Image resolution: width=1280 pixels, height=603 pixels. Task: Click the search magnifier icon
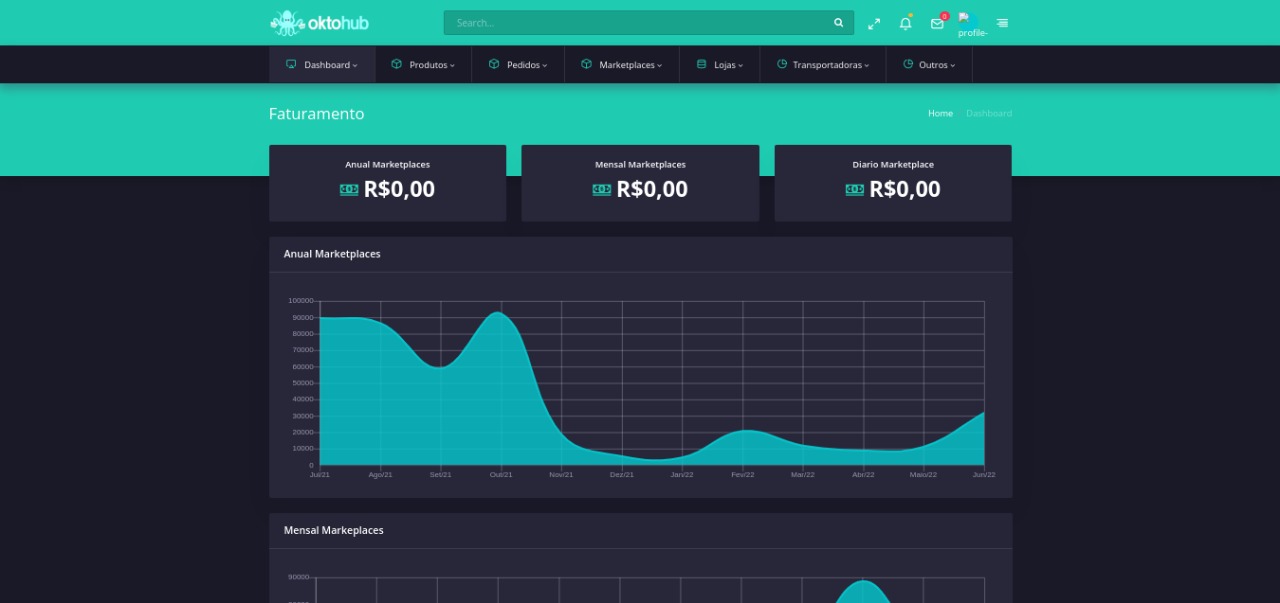coord(838,23)
